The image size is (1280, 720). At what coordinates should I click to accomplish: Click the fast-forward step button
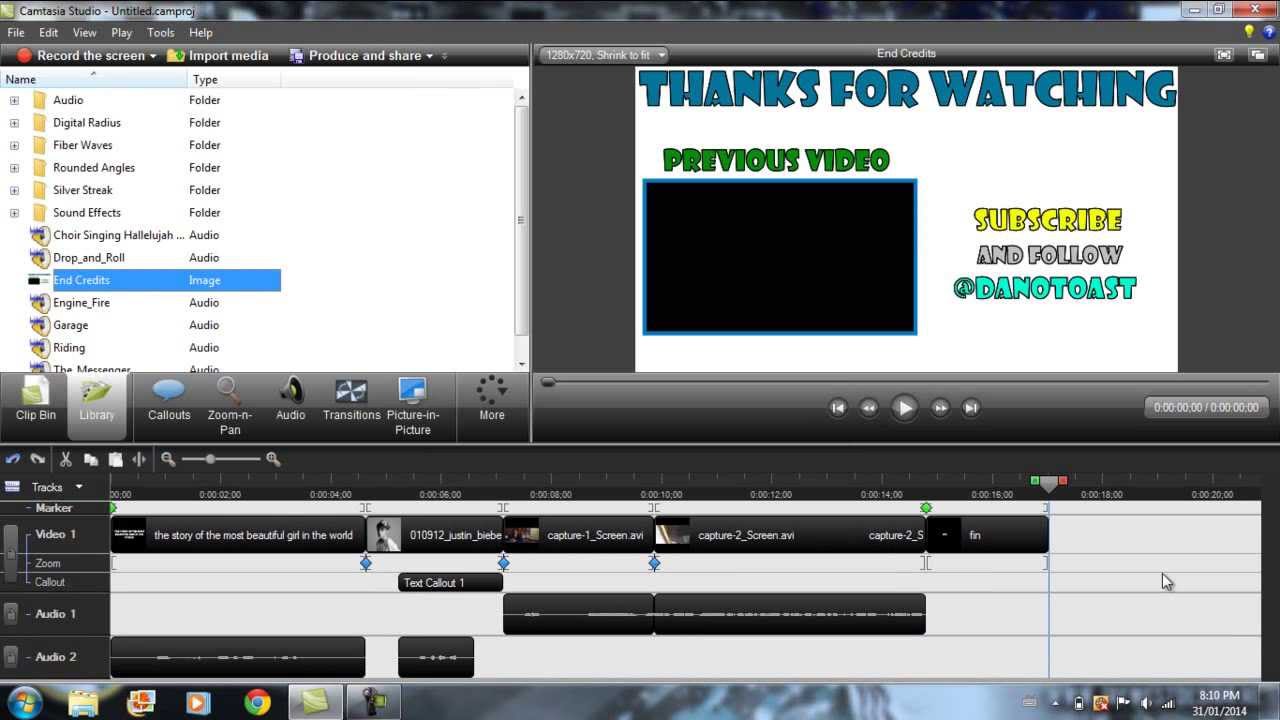[x=940, y=407]
